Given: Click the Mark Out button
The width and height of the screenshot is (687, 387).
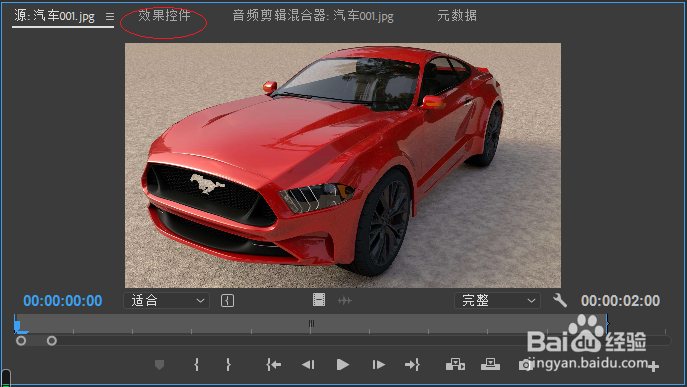Looking at the screenshot, I should (x=228, y=365).
